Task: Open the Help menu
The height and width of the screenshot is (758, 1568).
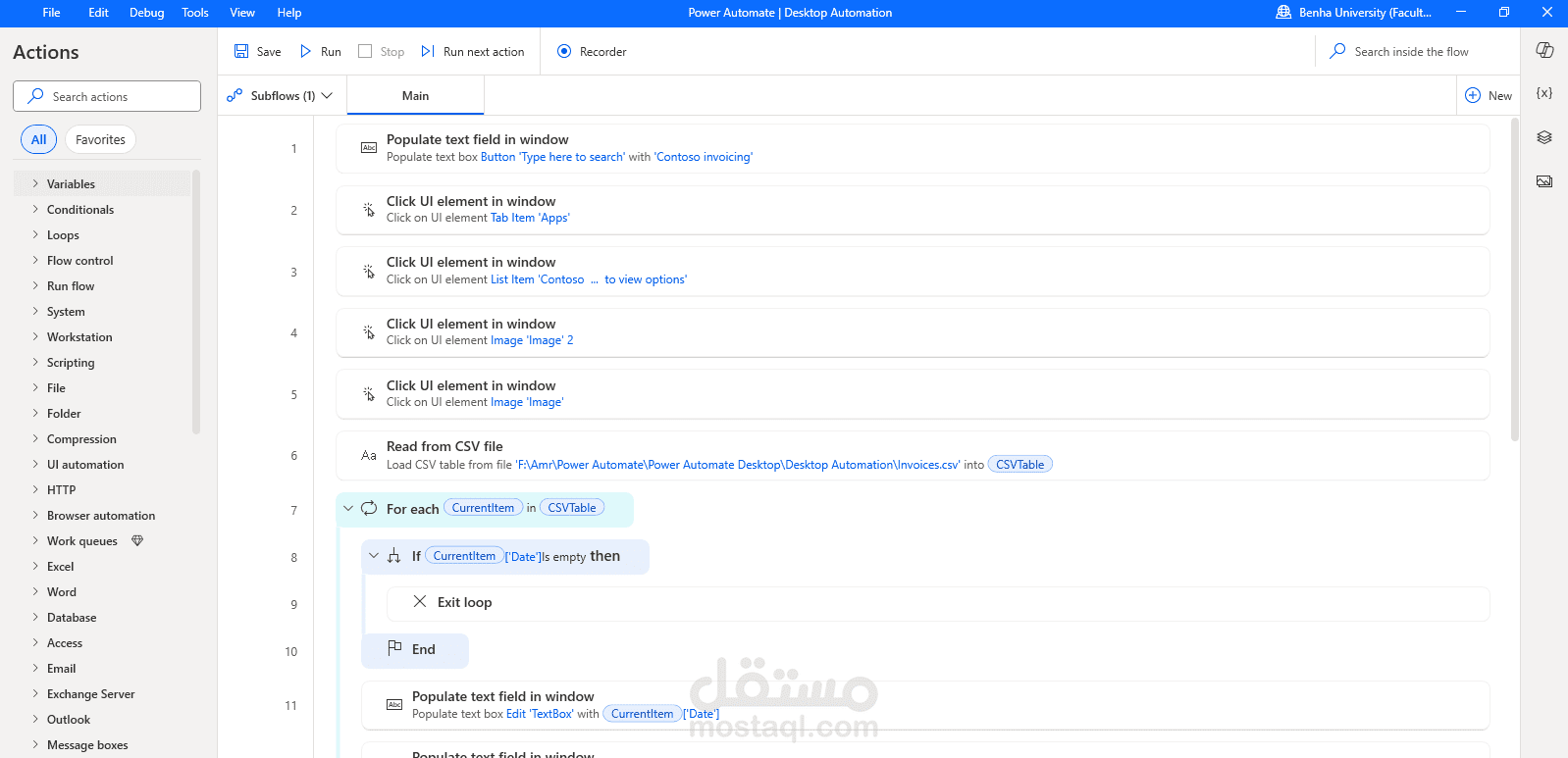Action: coord(289,13)
